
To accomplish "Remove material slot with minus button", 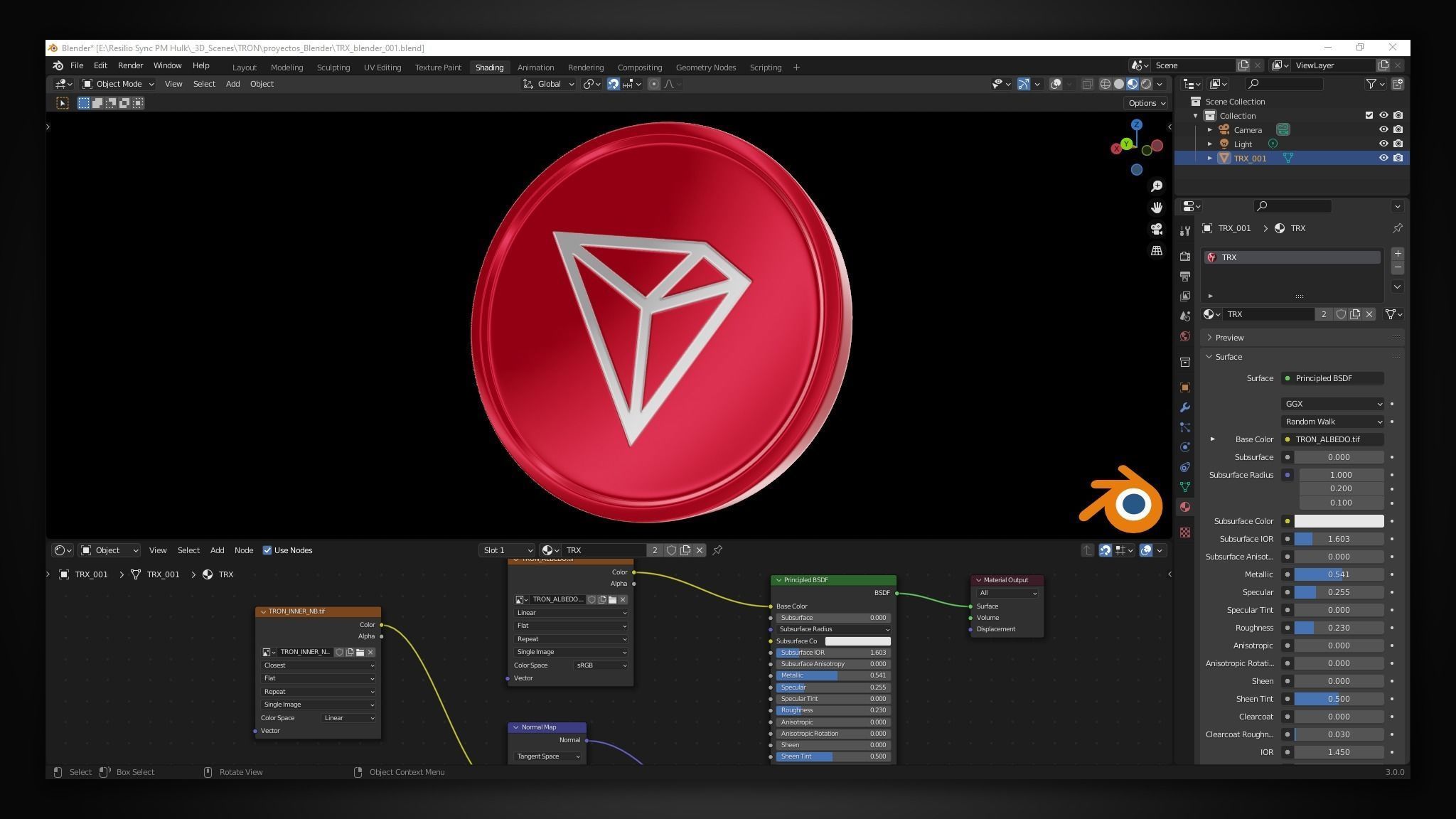I will click(1398, 267).
